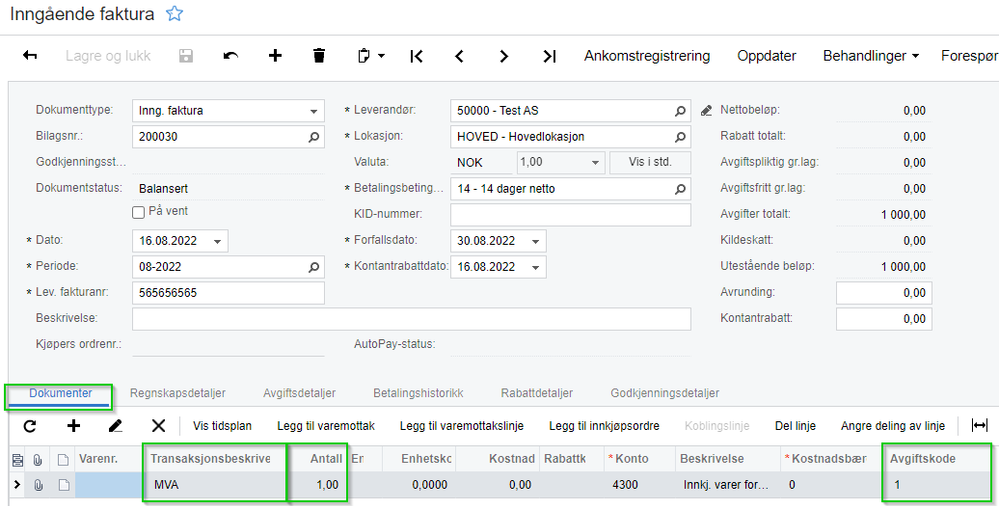999x506 pixels.
Task: Click Del linje
Action: click(x=795, y=426)
